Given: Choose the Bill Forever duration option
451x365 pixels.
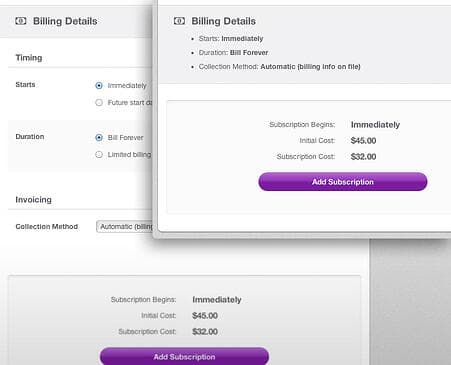Looking at the screenshot, I should [x=99, y=137].
